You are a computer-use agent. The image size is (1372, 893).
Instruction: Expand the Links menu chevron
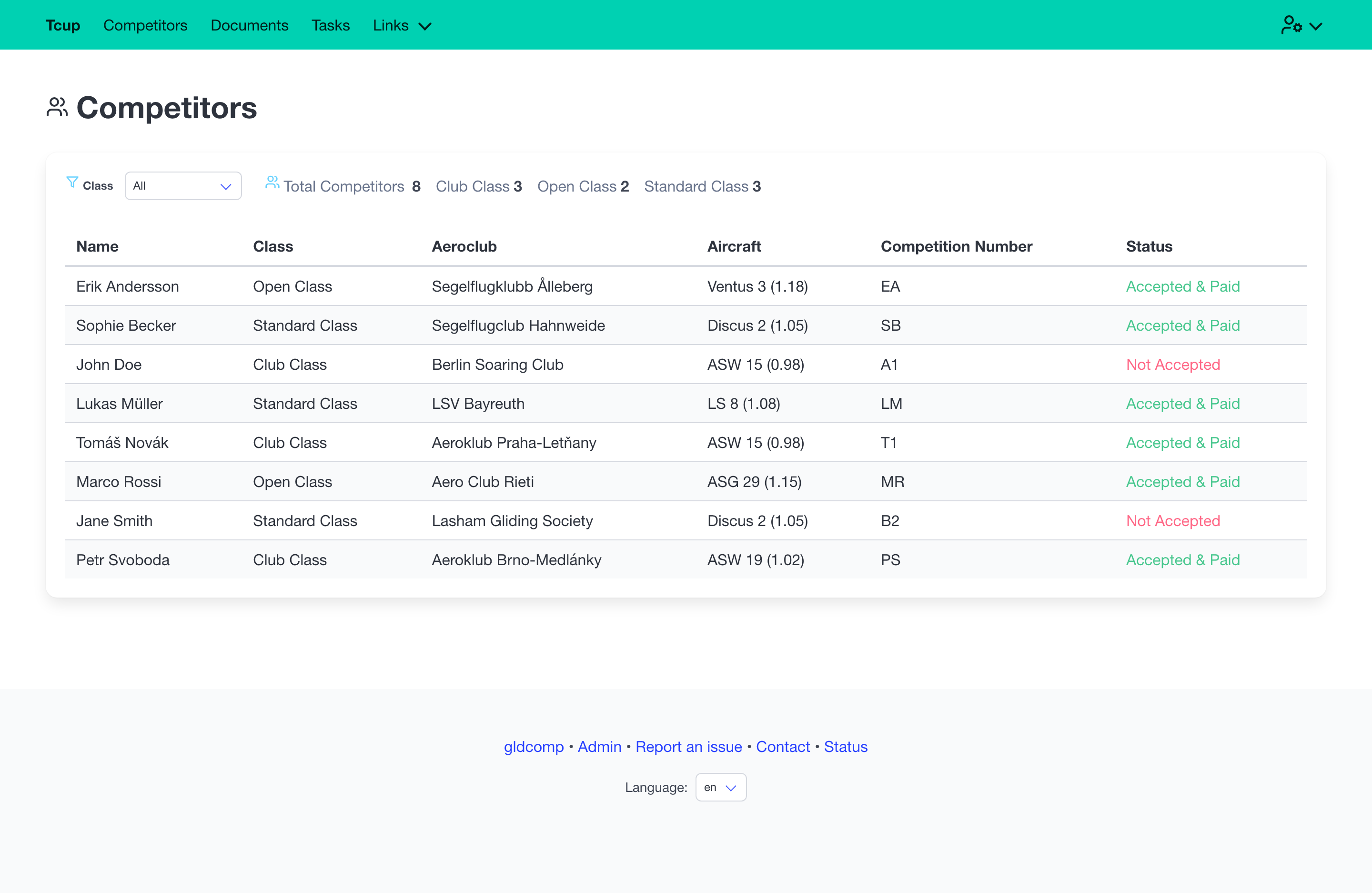point(425,27)
